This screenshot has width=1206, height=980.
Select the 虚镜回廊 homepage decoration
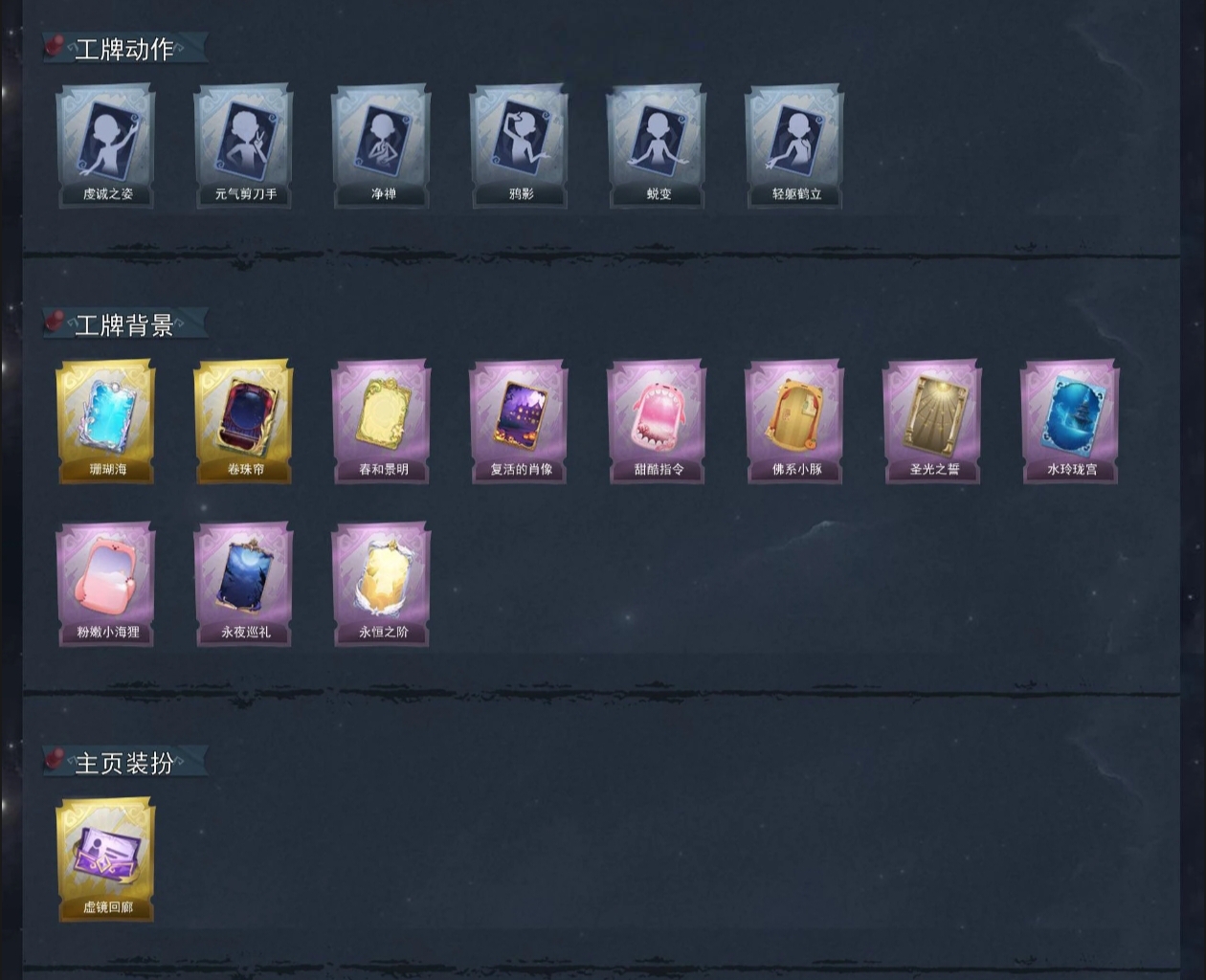tap(105, 859)
